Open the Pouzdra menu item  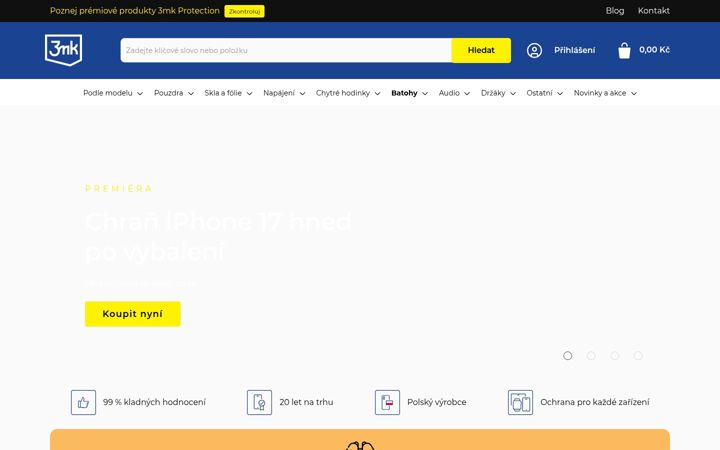pyautogui.click(x=169, y=93)
